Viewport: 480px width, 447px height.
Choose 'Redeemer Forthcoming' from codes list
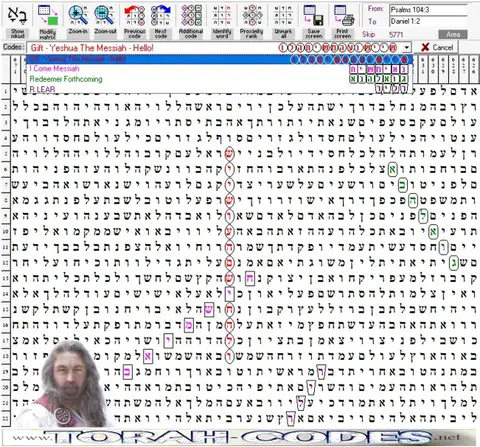[220, 79]
